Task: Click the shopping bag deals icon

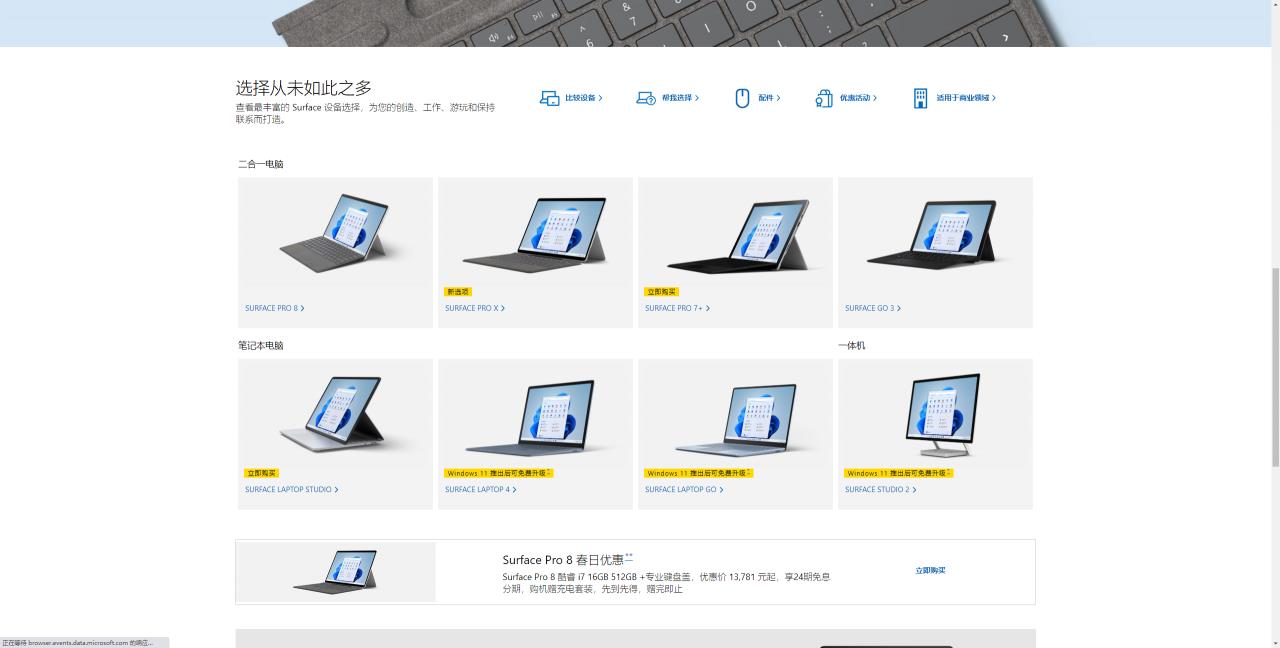Action: [823, 98]
